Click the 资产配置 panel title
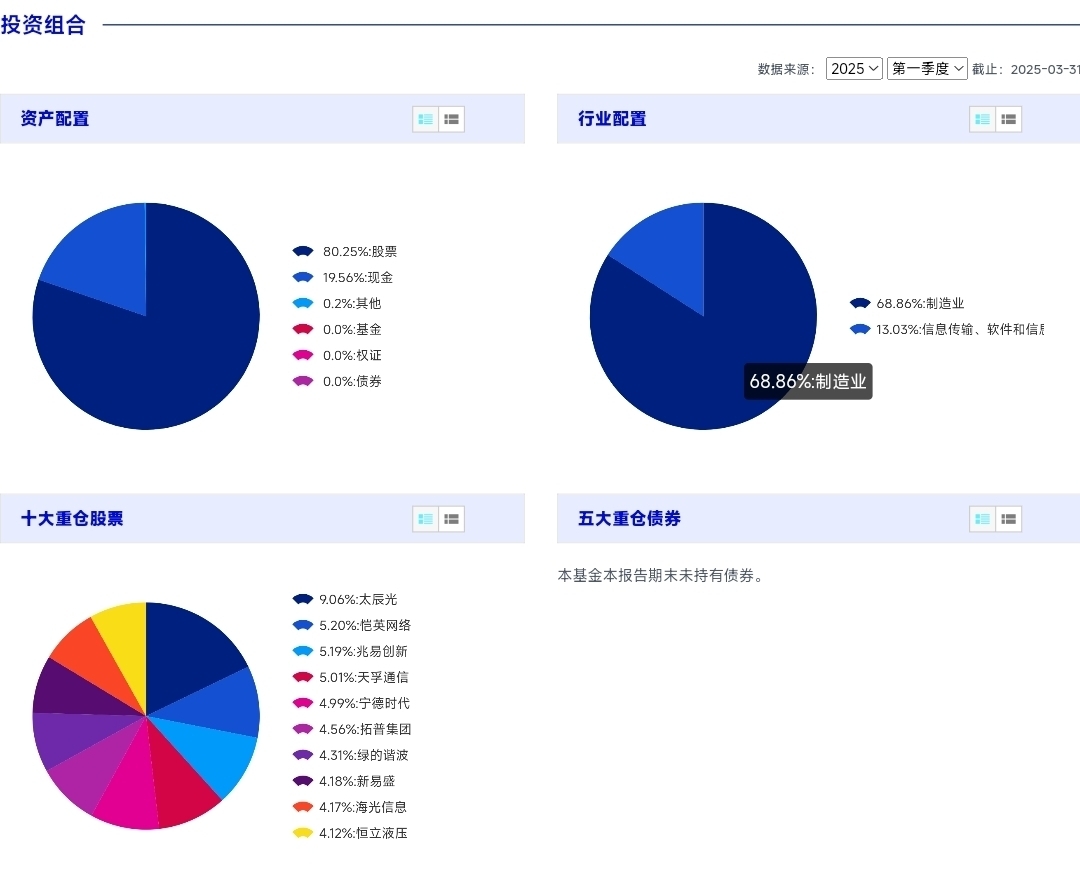Image resolution: width=1080 pixels, height=871 pixels. [x=55, y=118]
